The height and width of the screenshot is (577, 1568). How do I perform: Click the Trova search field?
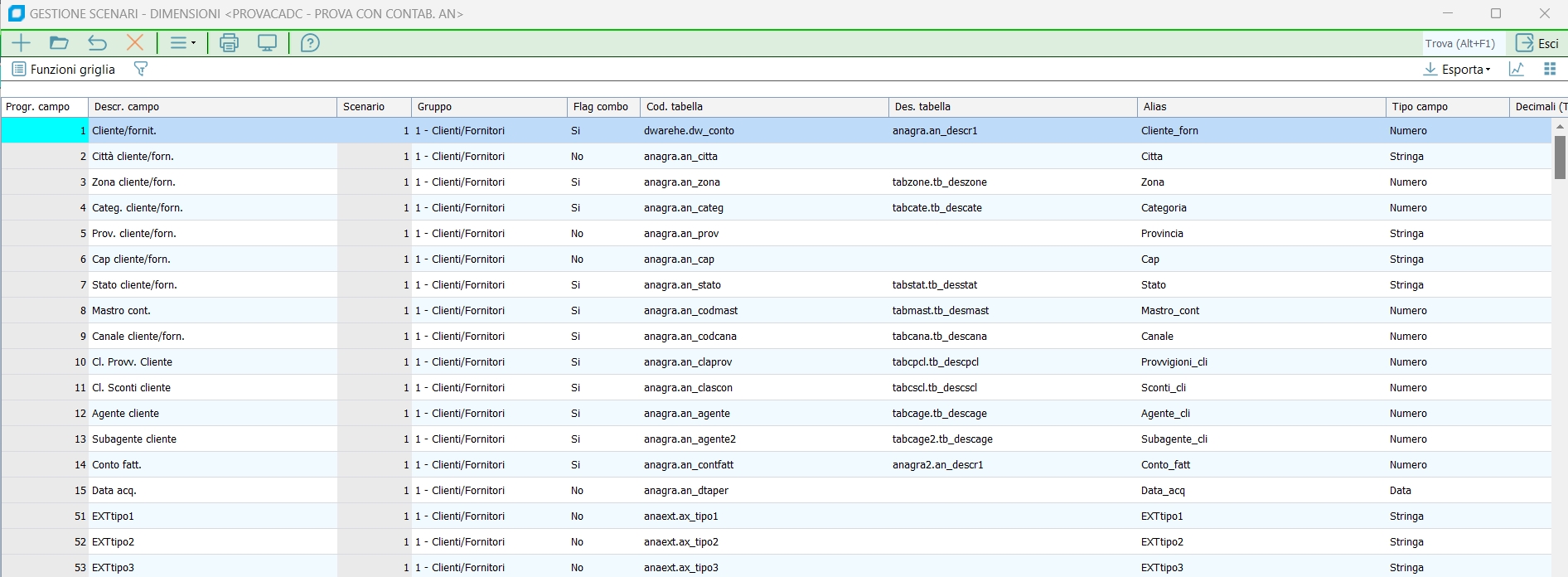pyautogui.click(x=1459, y=43)
